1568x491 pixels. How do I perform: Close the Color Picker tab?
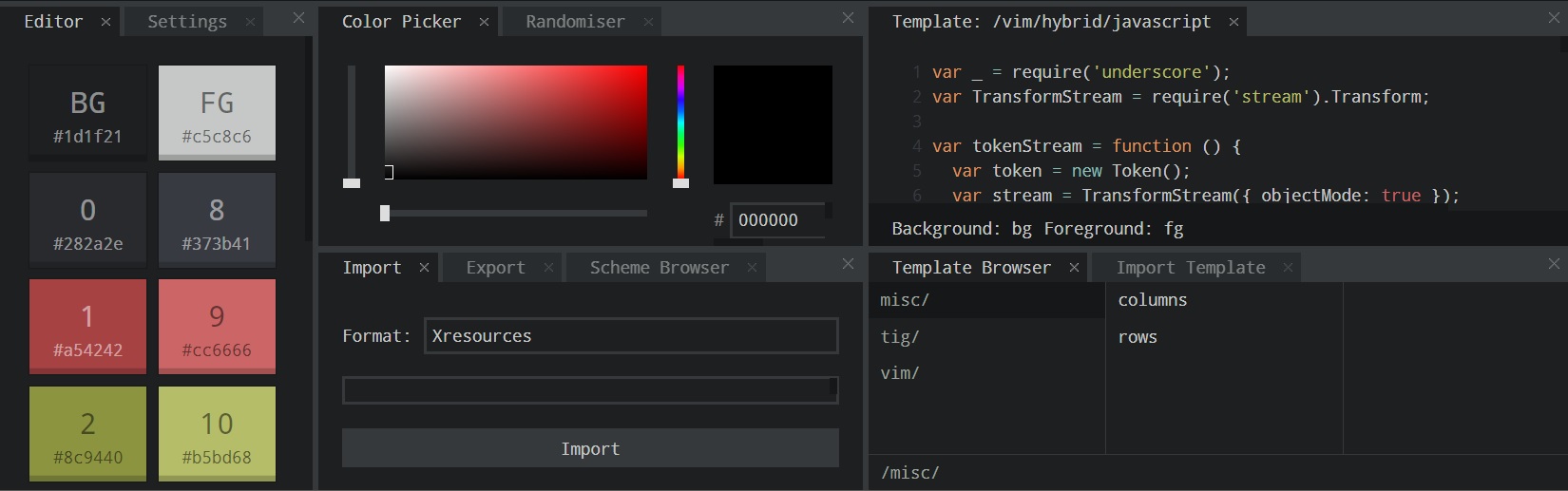tap(484, 22)
